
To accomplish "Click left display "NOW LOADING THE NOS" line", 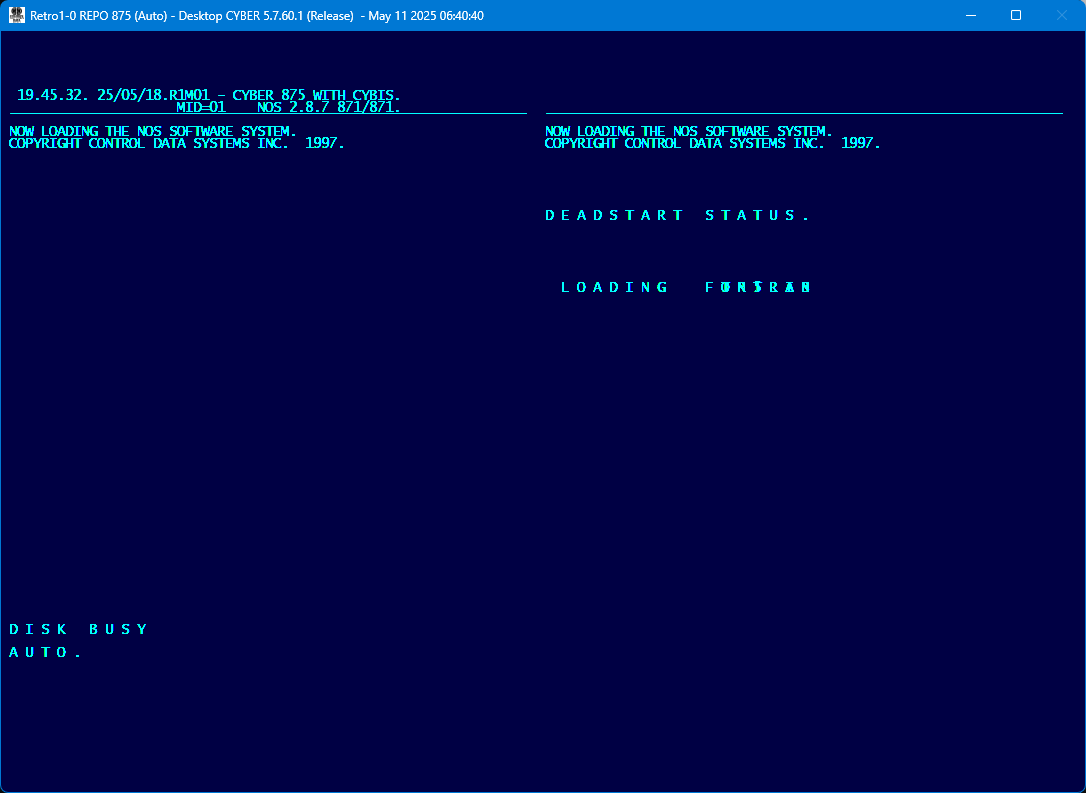I will (152, 131).
